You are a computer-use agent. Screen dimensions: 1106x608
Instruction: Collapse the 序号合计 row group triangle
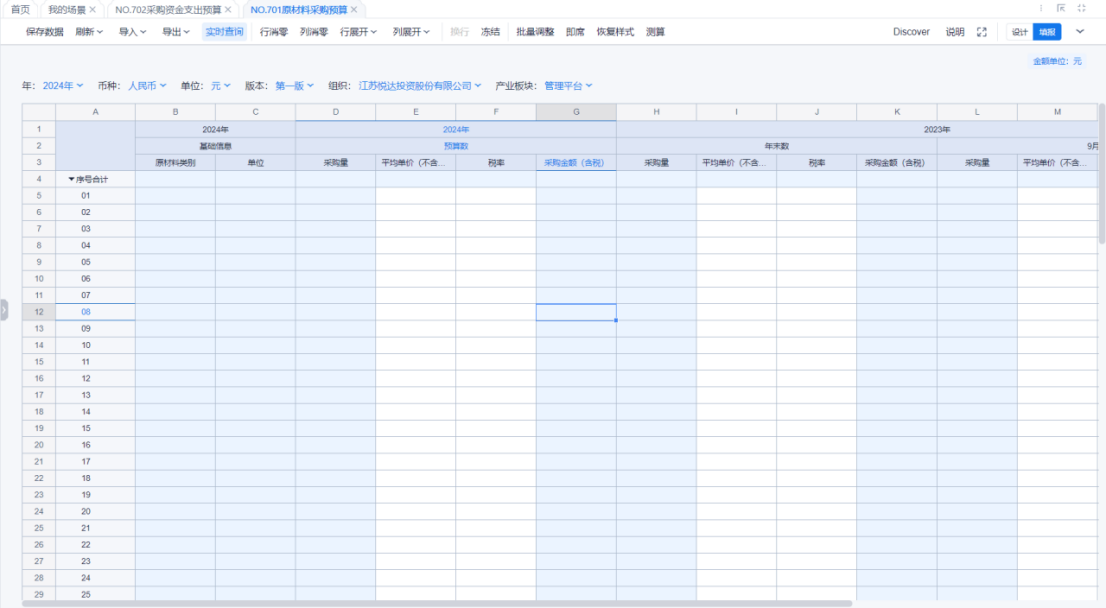point(71,179)
